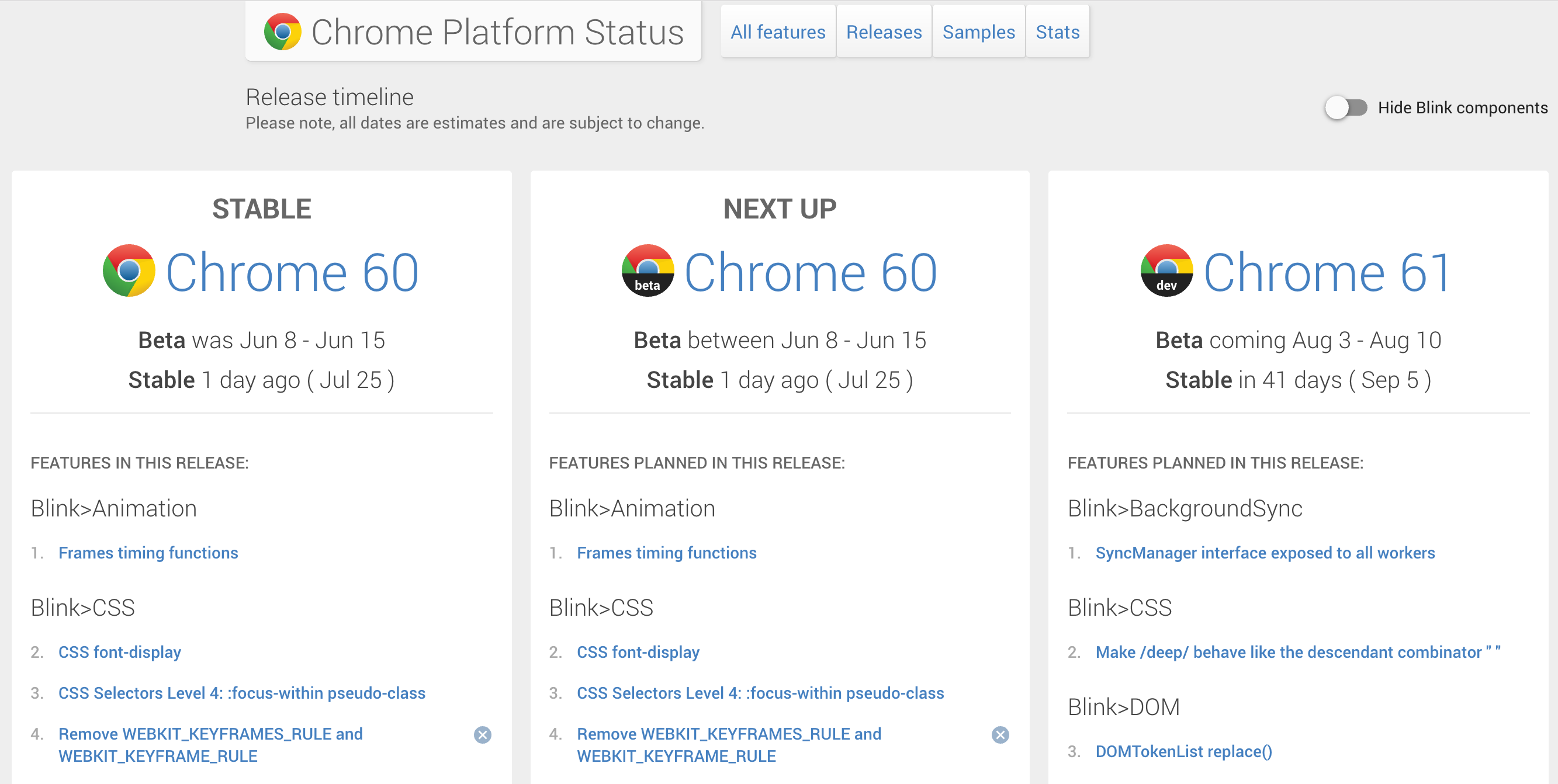Image resolution: width=1558 pixels, height=784 pixels.
Task: Open Frames timing functions in Next Up column
Action: point(667,553)
